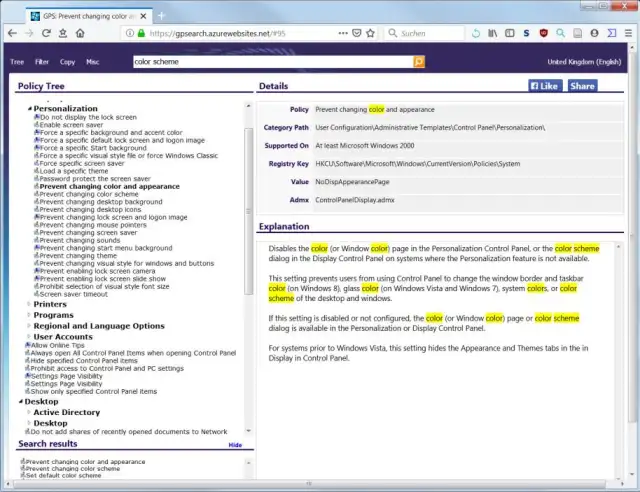Click the orange search icon next to search box
Image resolution: width=640 pixels, height=492 pixels.
(418, 62)
